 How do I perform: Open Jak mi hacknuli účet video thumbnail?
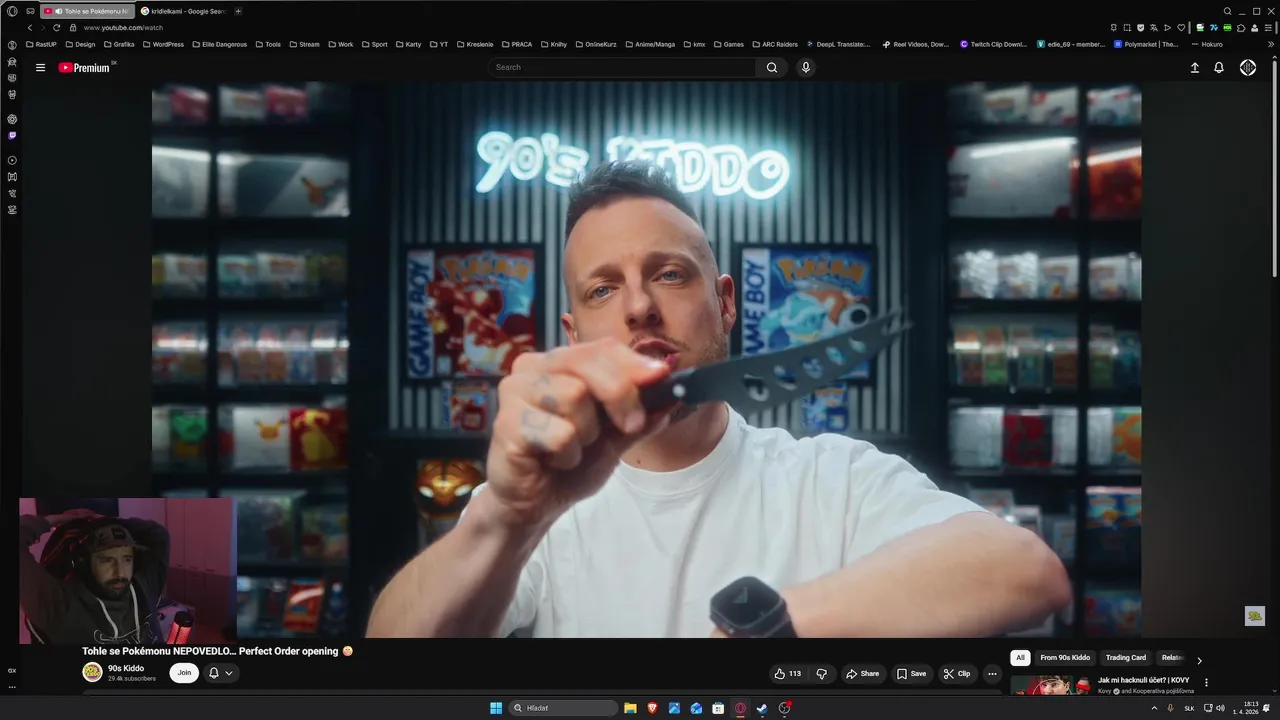pyautogui.click(x=1051, y=686)
